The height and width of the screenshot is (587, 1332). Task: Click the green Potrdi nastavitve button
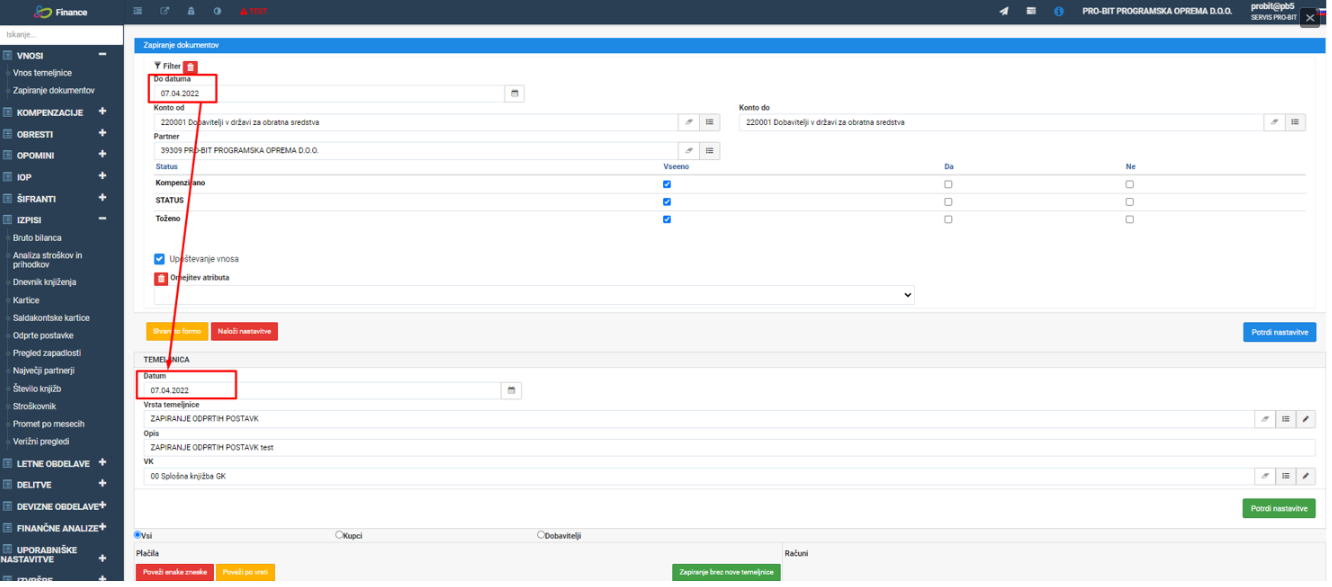[1279, 508]
